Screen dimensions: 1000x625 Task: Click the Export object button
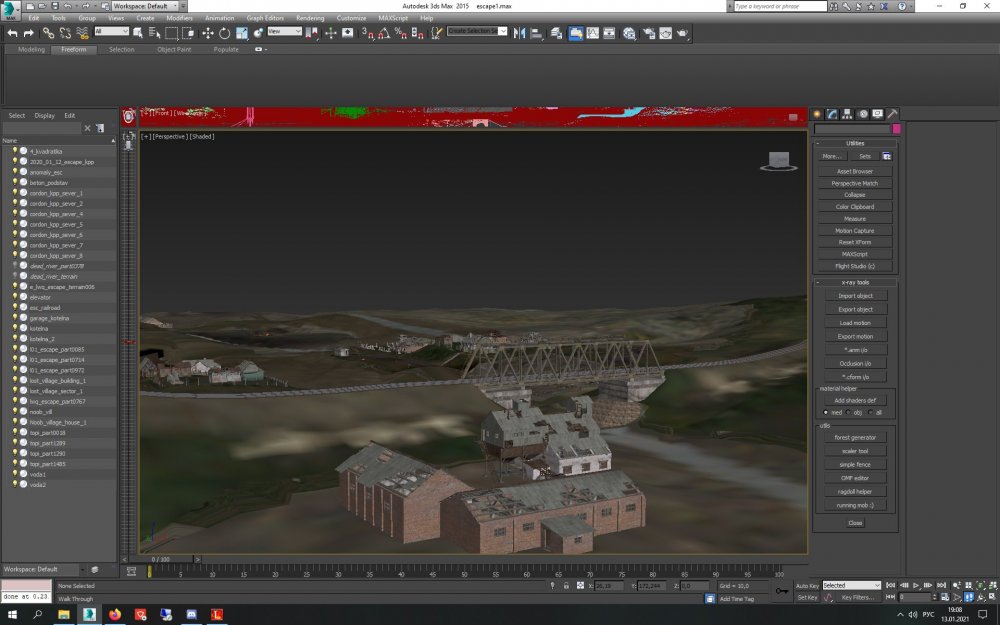pyautogui.click(x=855, y=309)
